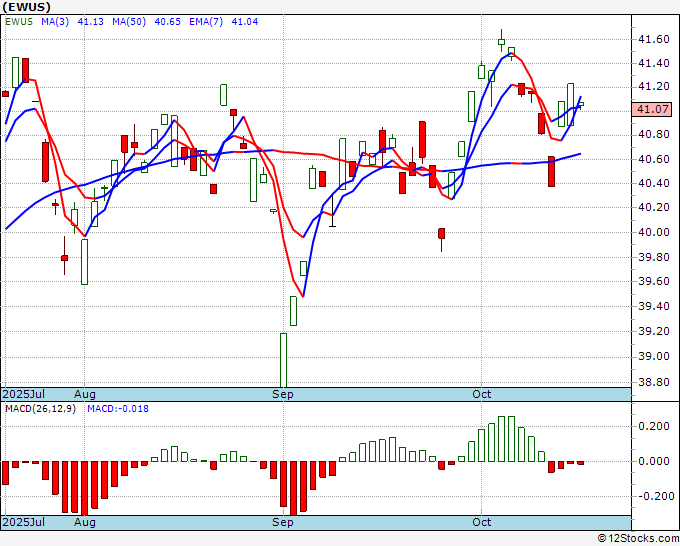Click the 39.20 price axis label
This screenshot has height=546, width=680.
(654, 331)
